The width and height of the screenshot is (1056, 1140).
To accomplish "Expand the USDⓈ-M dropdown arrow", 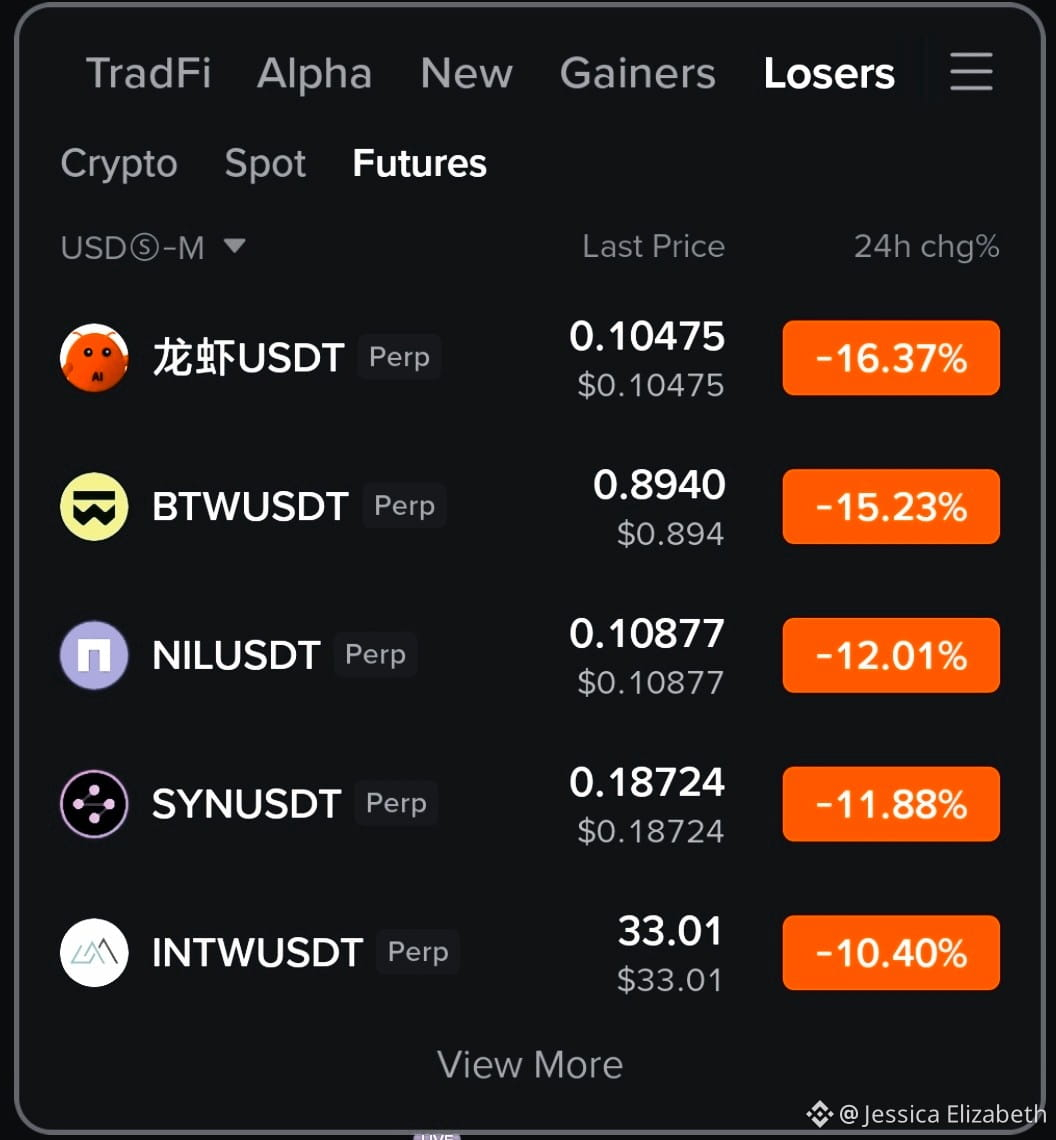I will [234, 246].
